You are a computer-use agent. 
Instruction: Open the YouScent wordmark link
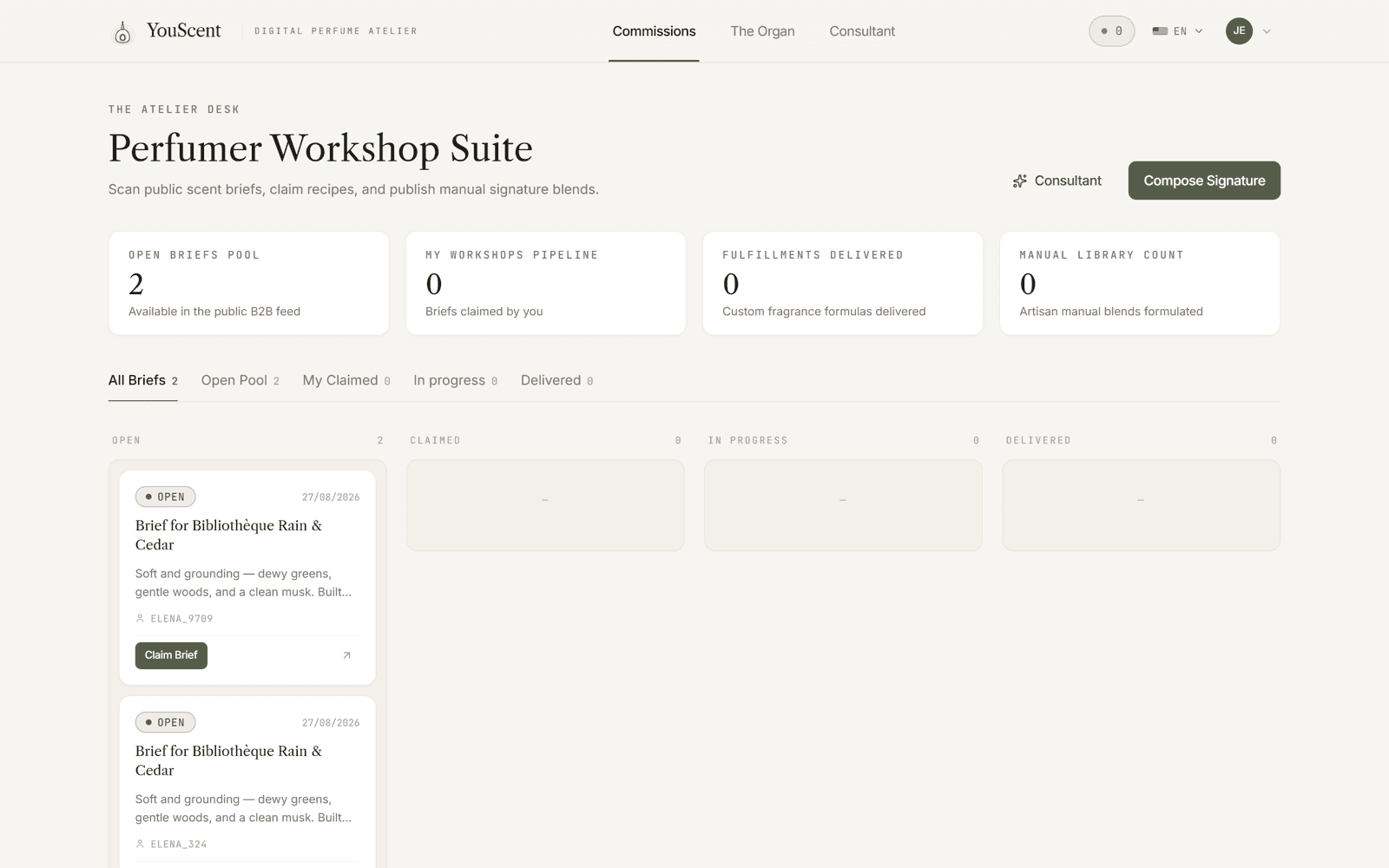click(x=184, y=31)
